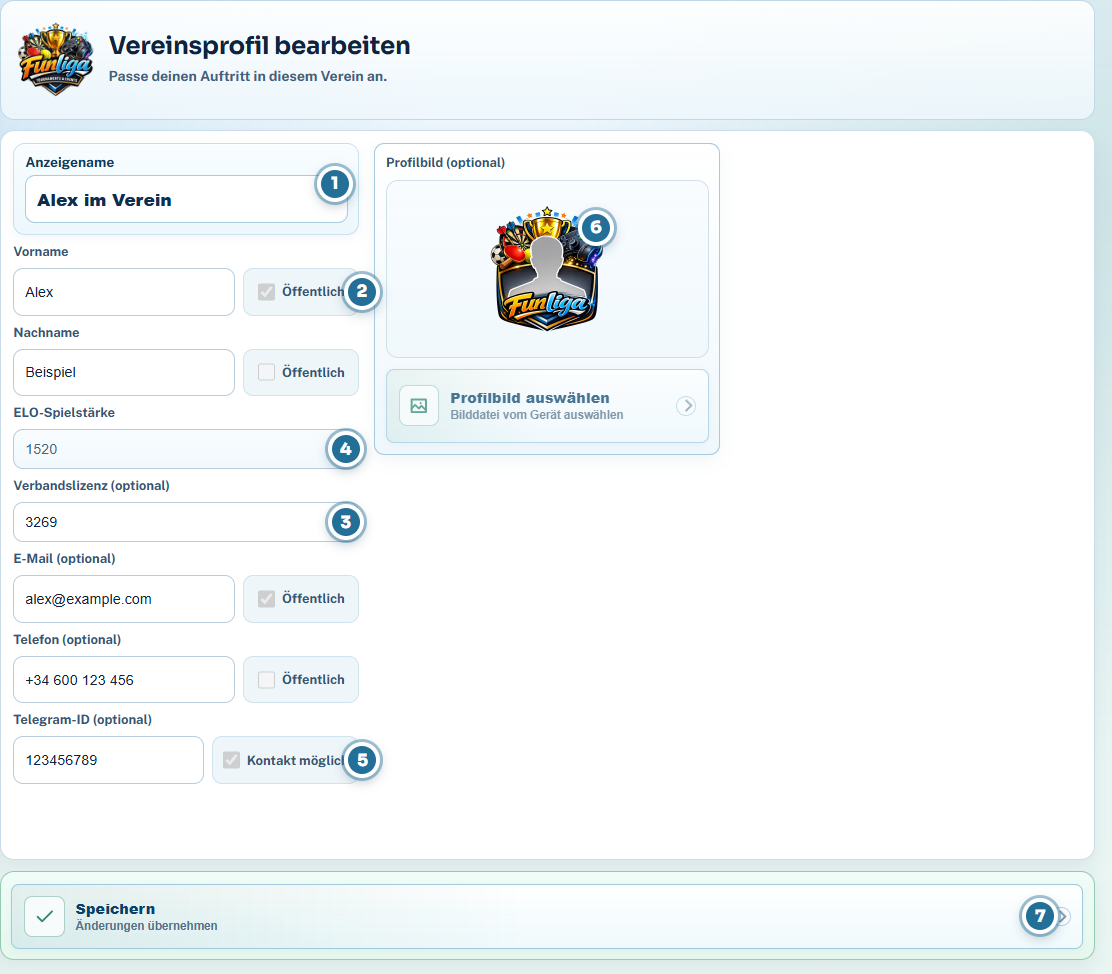Viewport: 1112px width, 974px height.
Task: Toggle Kontakt möglich checkbox for Telegram
Action: coord(231,760)
